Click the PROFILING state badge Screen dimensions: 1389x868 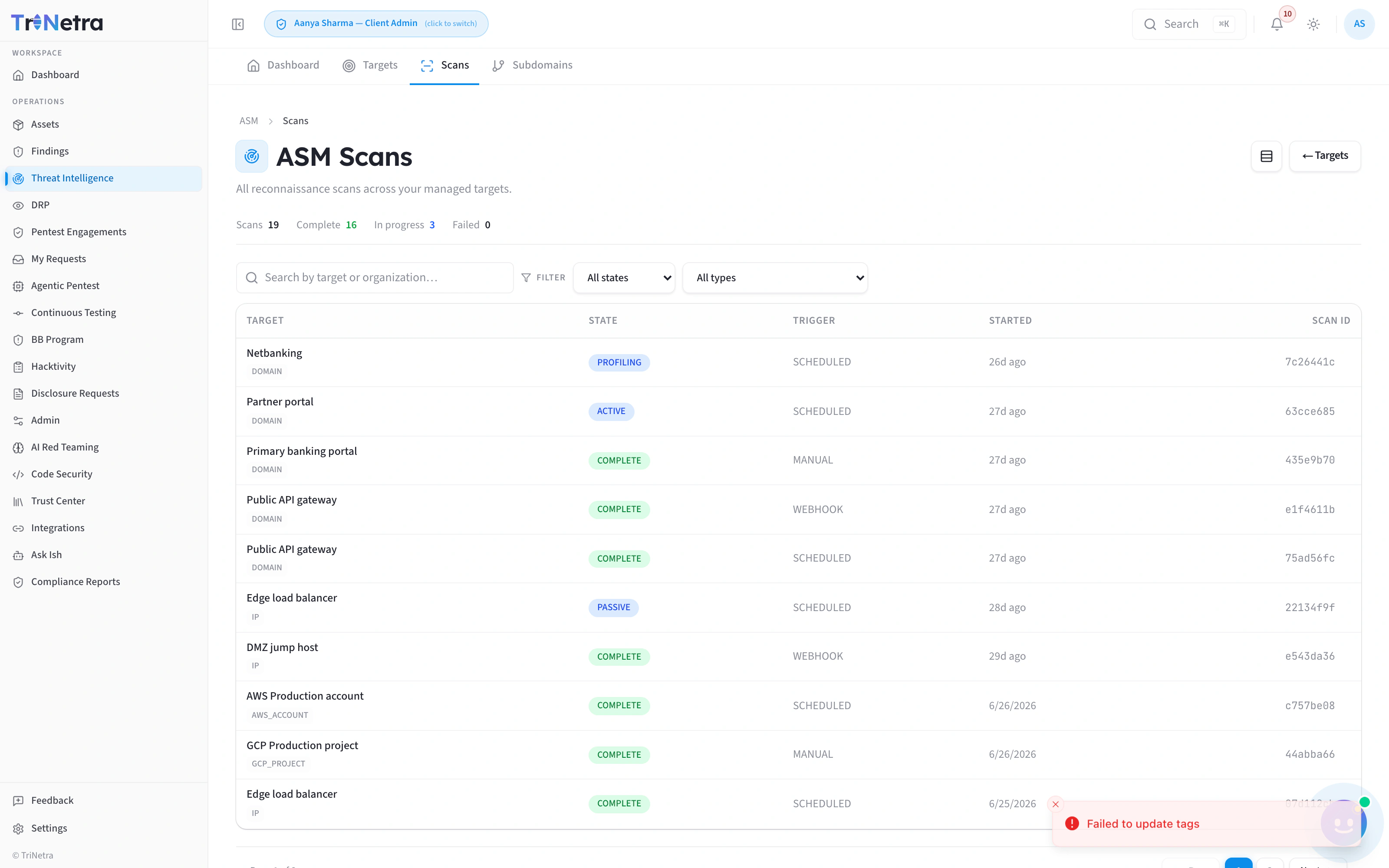[619, 363]
